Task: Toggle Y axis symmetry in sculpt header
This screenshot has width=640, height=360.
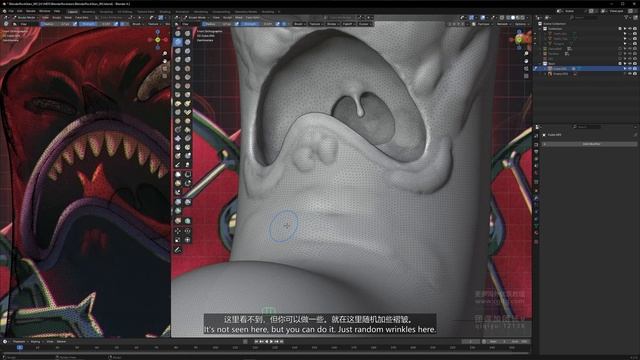Action: [x=459, y=24]
